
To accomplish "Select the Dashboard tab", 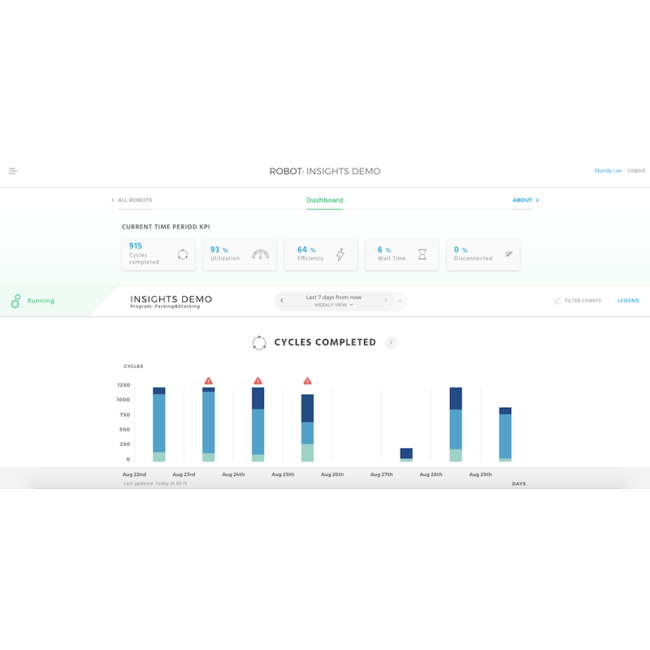I will (x=325, y=200).
